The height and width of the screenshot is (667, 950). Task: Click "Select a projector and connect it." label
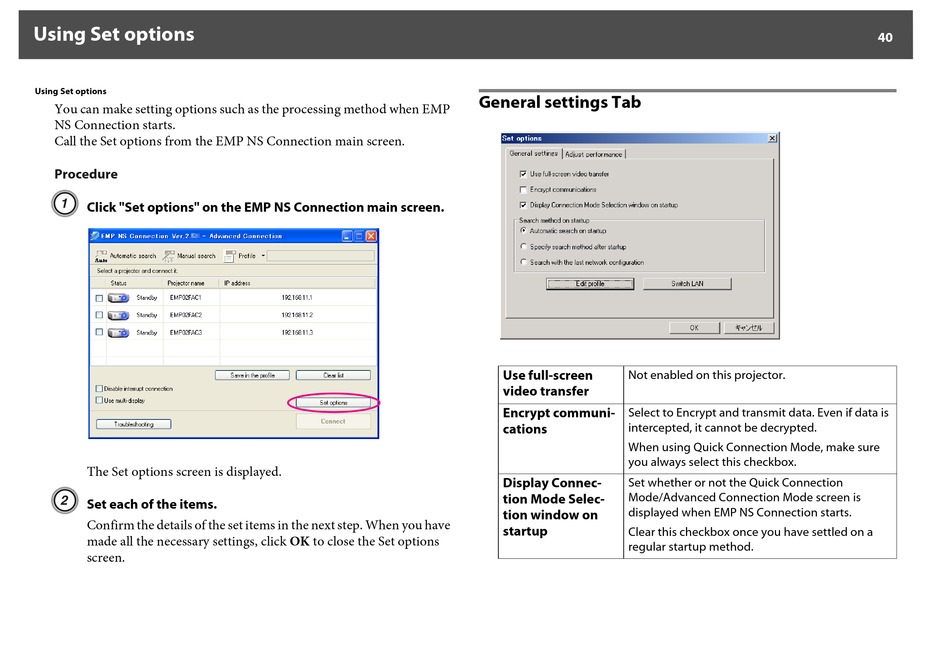click(x=137, y=271)
